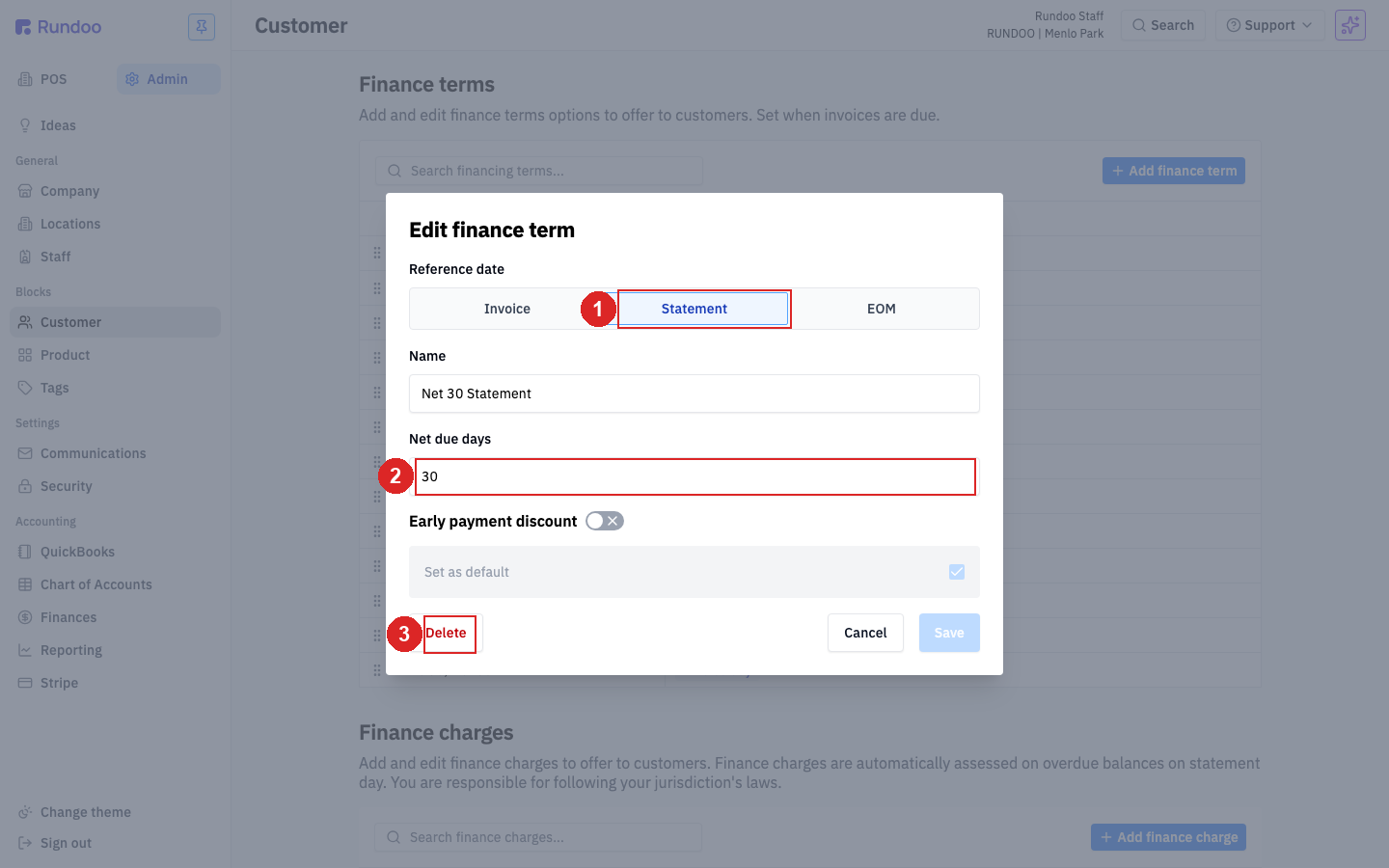Open the AI sparkle assistant icon
This screenshot has height=868, width=1389.
click(x=1350, y=25)
